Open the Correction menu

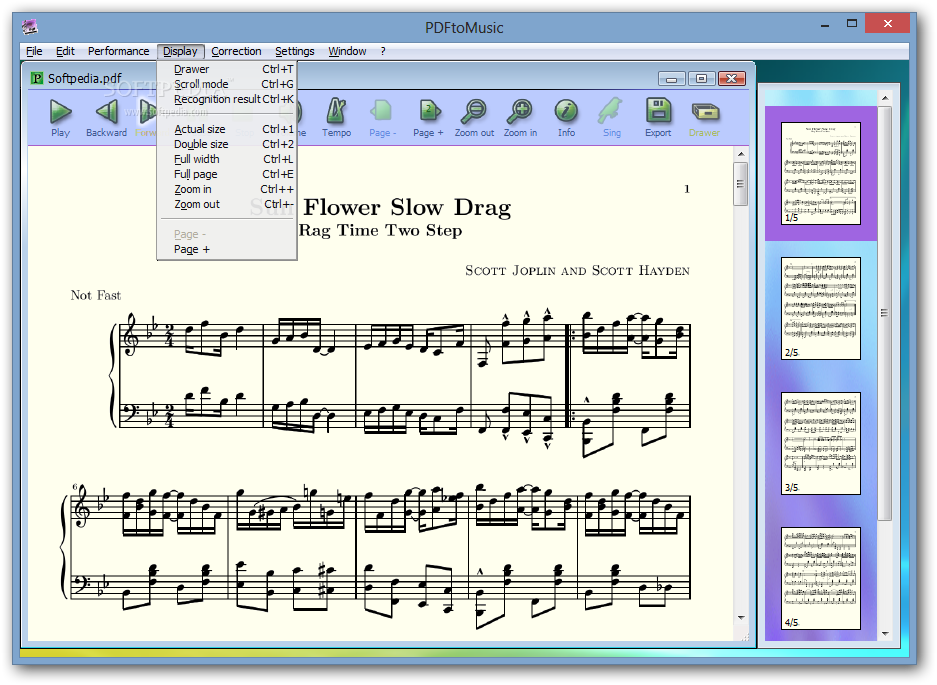[236, 51]
